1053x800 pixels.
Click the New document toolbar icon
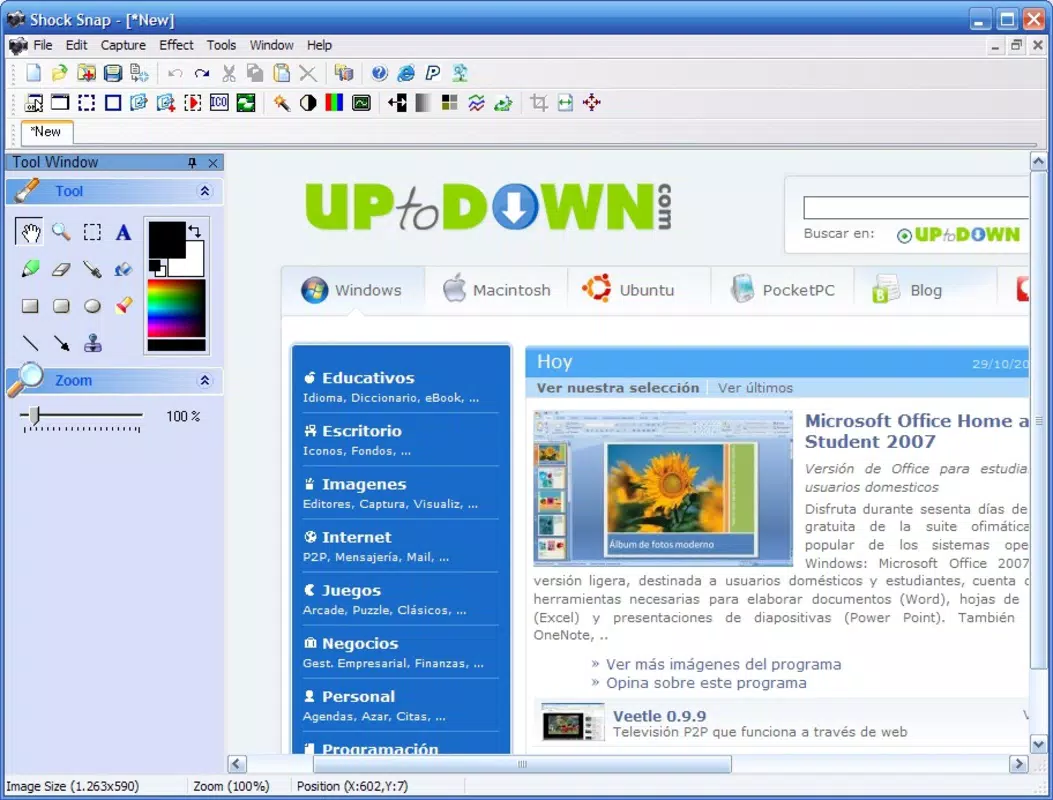[33, 73]
